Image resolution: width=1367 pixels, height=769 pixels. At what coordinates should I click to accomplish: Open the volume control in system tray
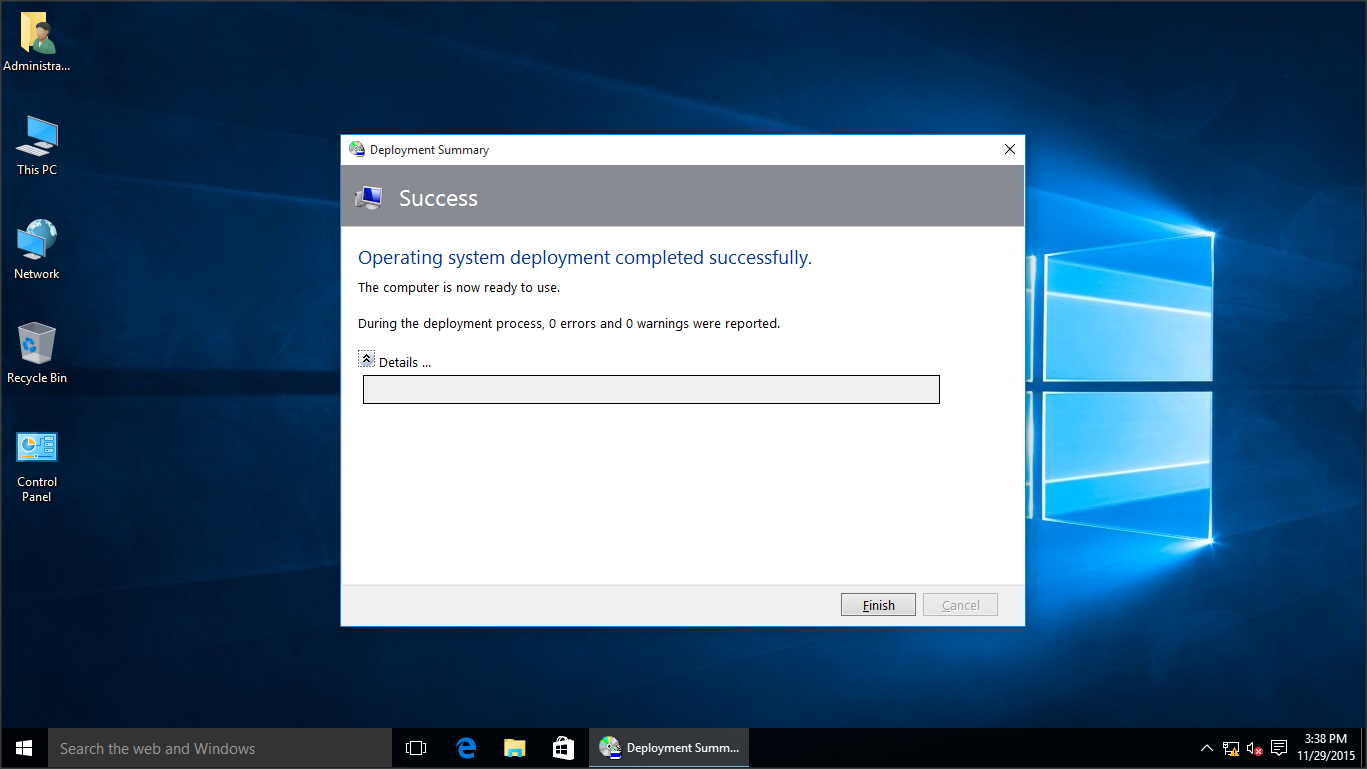pyautogui.click(x=1254, y=748)
